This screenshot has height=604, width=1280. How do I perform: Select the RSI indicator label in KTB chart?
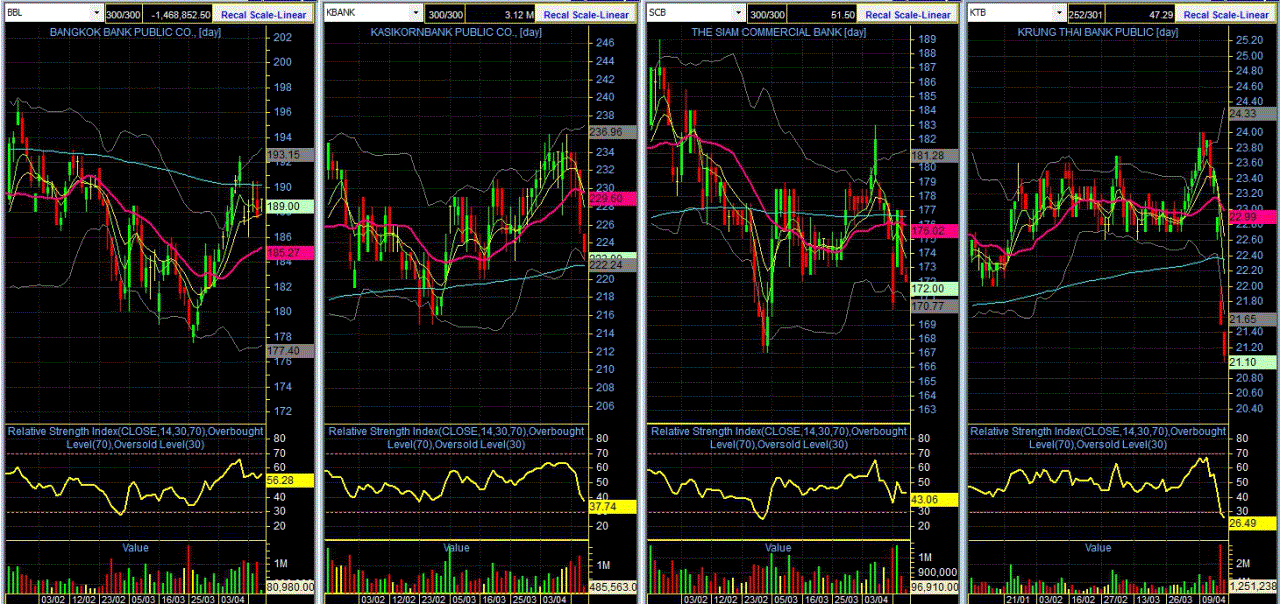pyautogui.click(x=1098, y=437)
